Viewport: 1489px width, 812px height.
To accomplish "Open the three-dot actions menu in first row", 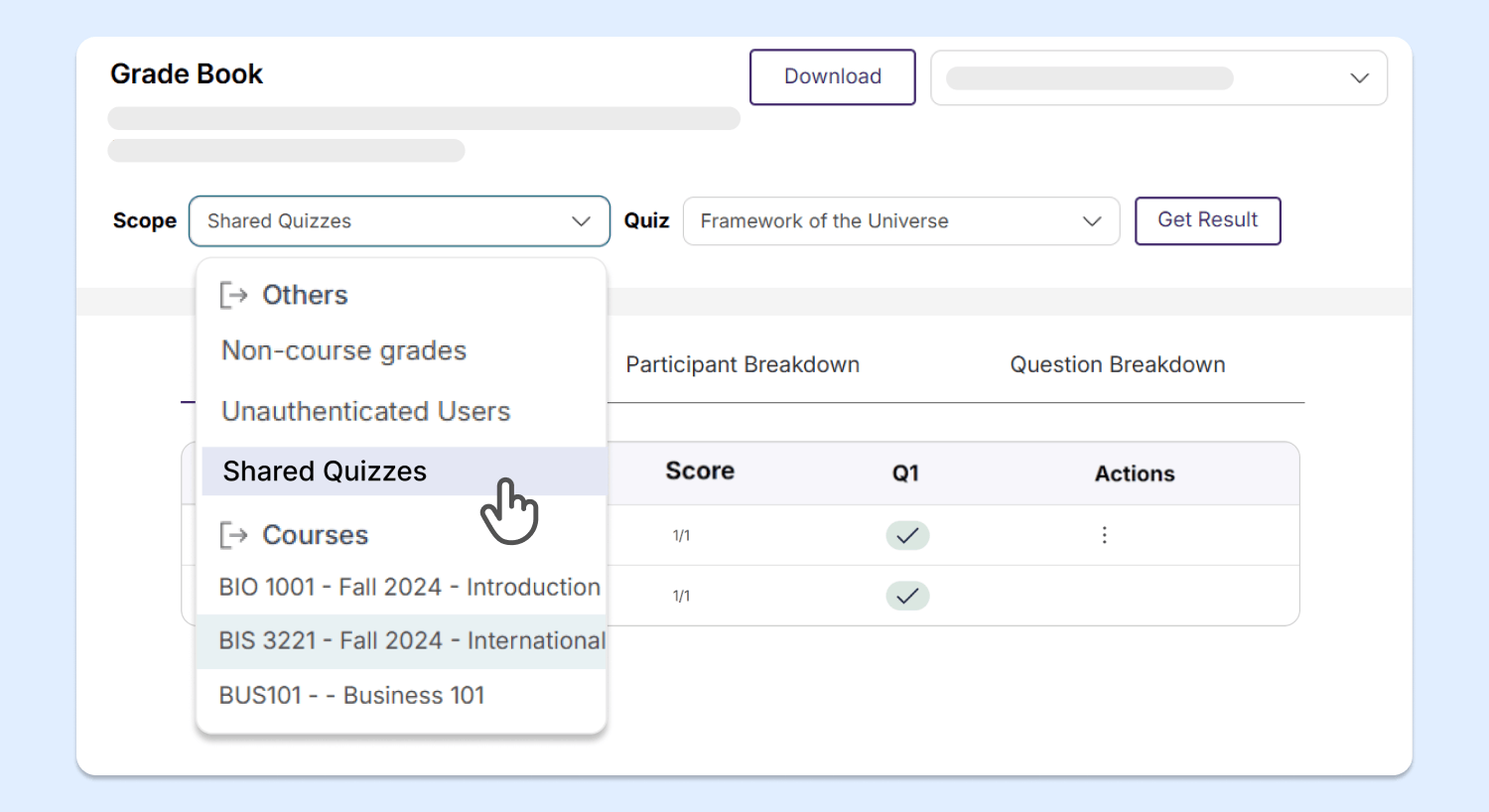I will click(1104, 535).
